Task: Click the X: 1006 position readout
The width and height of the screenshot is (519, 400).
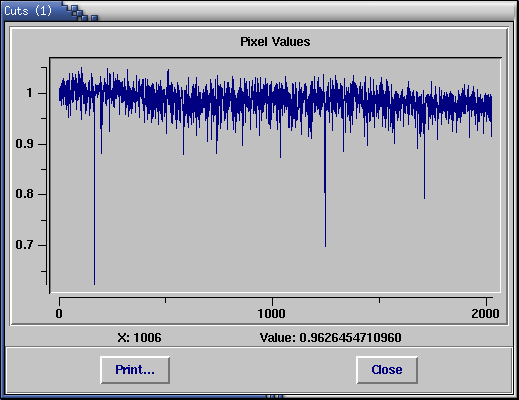Action: (139, 338)
